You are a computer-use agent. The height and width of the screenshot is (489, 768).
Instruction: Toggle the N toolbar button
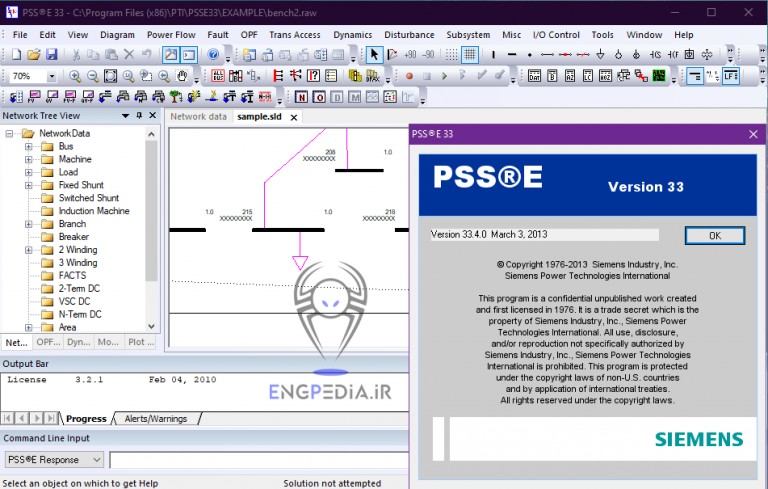point(301,97)
